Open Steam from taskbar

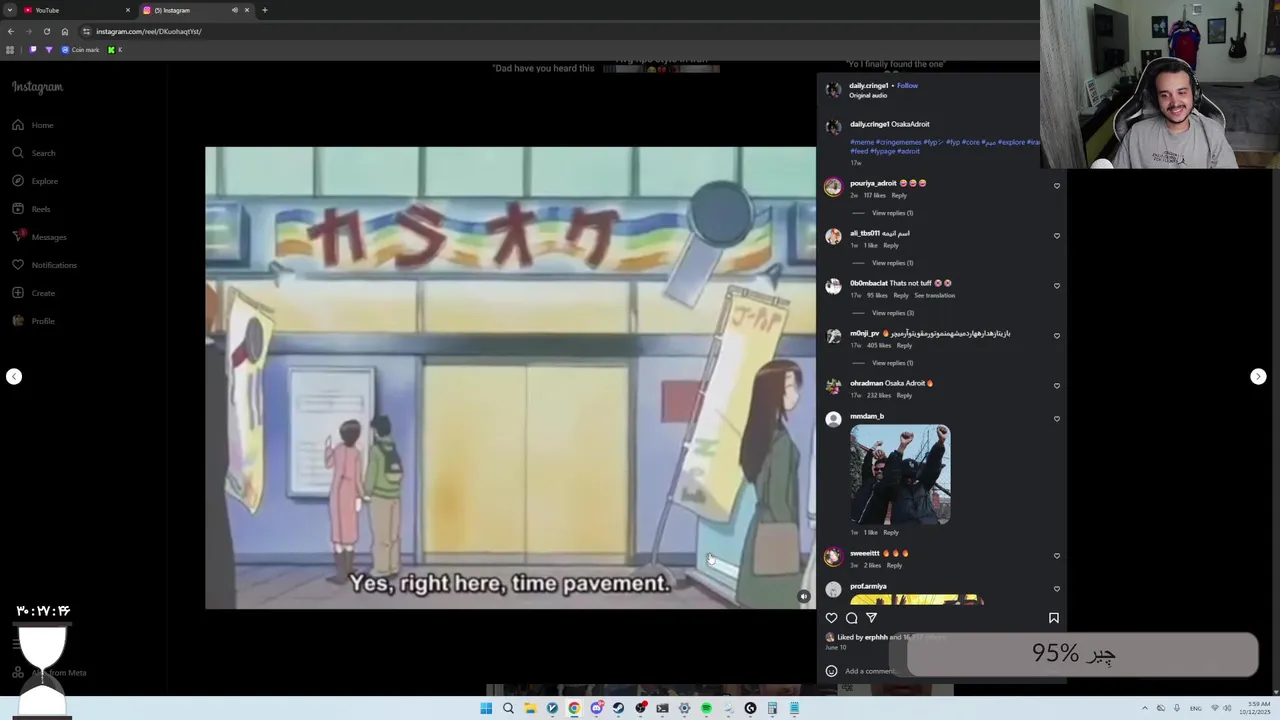click(618, 708)
